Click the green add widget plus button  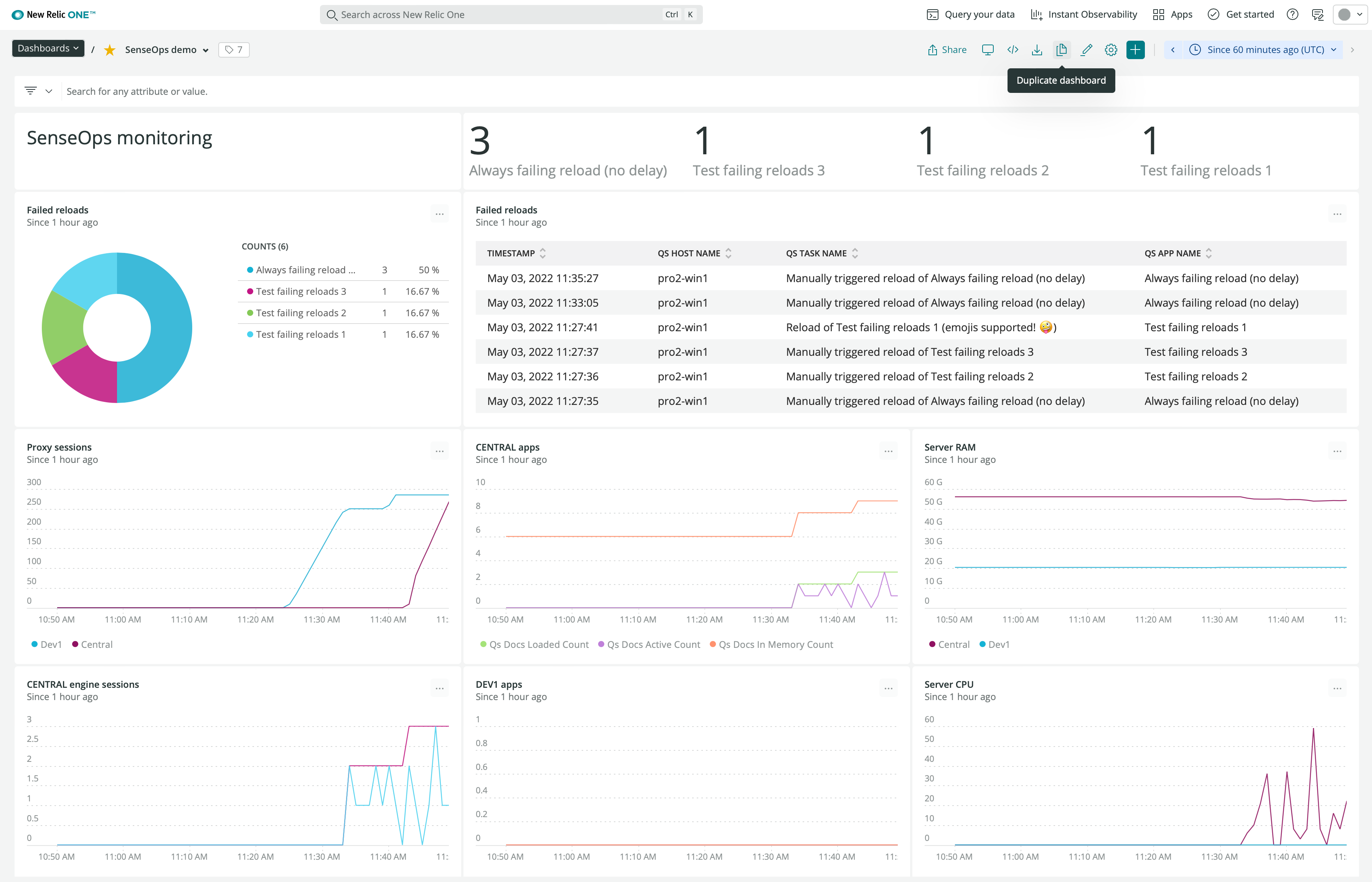tap(1135, 50)
